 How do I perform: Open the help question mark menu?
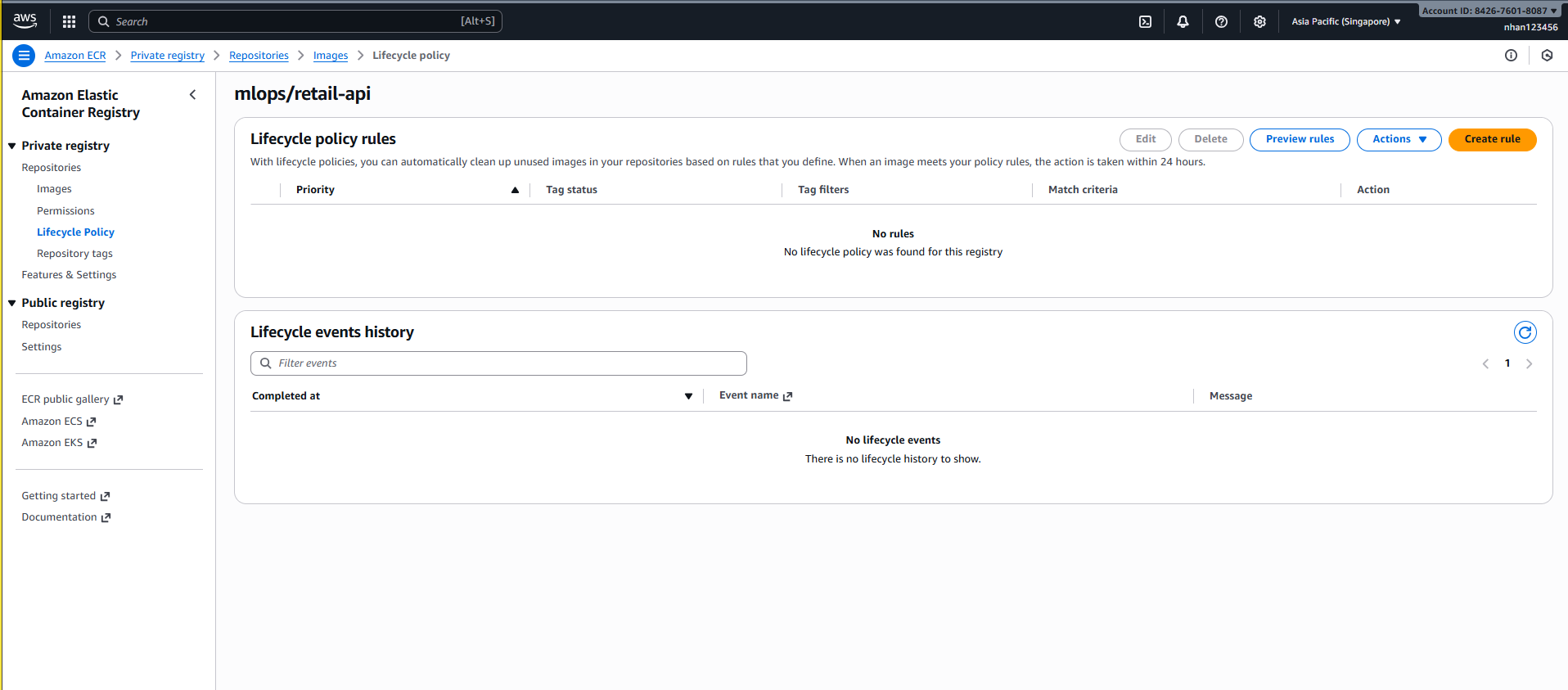1221,22
